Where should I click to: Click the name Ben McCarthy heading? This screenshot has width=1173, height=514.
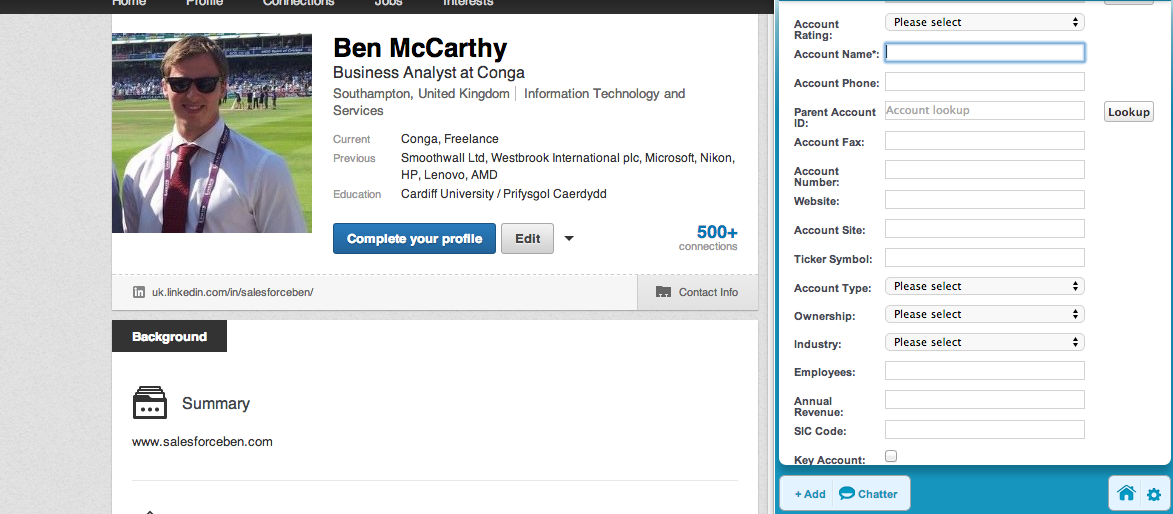(x=420, y=48)
